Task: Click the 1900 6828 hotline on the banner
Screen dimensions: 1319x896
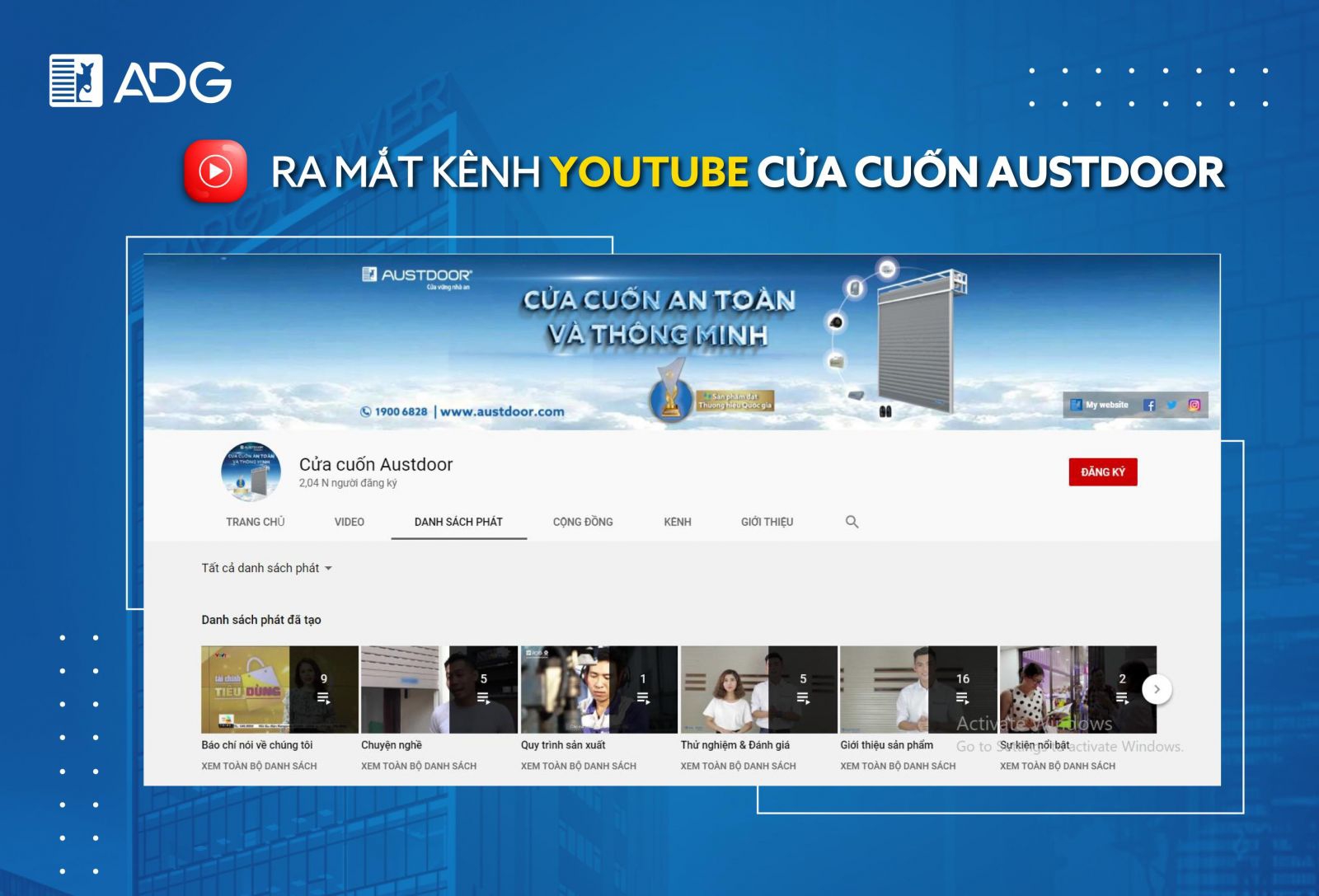Action: [x=394, y=411]
